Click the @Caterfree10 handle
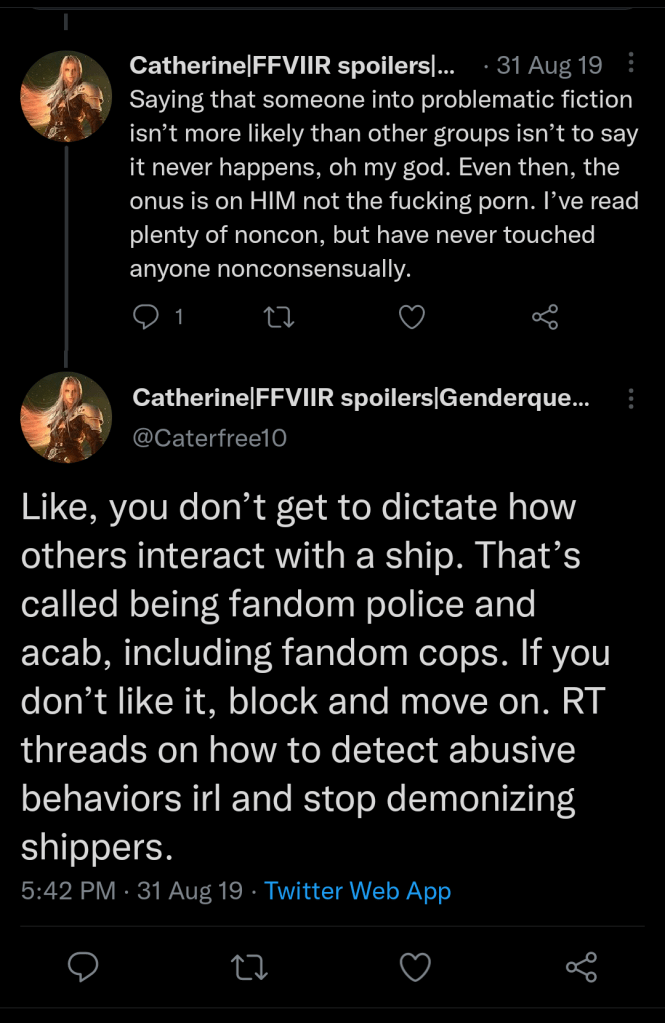The width and height of the screenshot is (665, 1023). tap(210, 436)
